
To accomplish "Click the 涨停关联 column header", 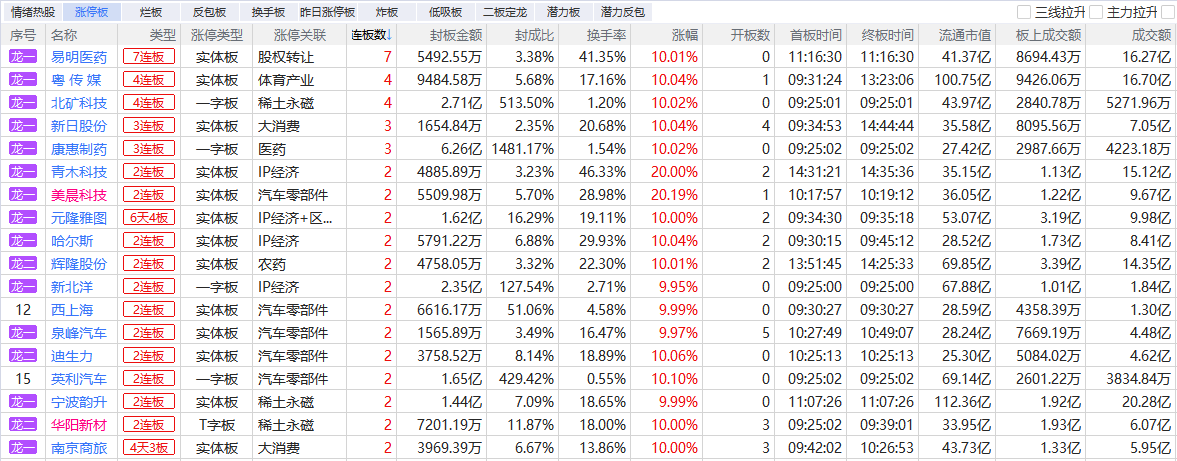I will tap(300, 35).
